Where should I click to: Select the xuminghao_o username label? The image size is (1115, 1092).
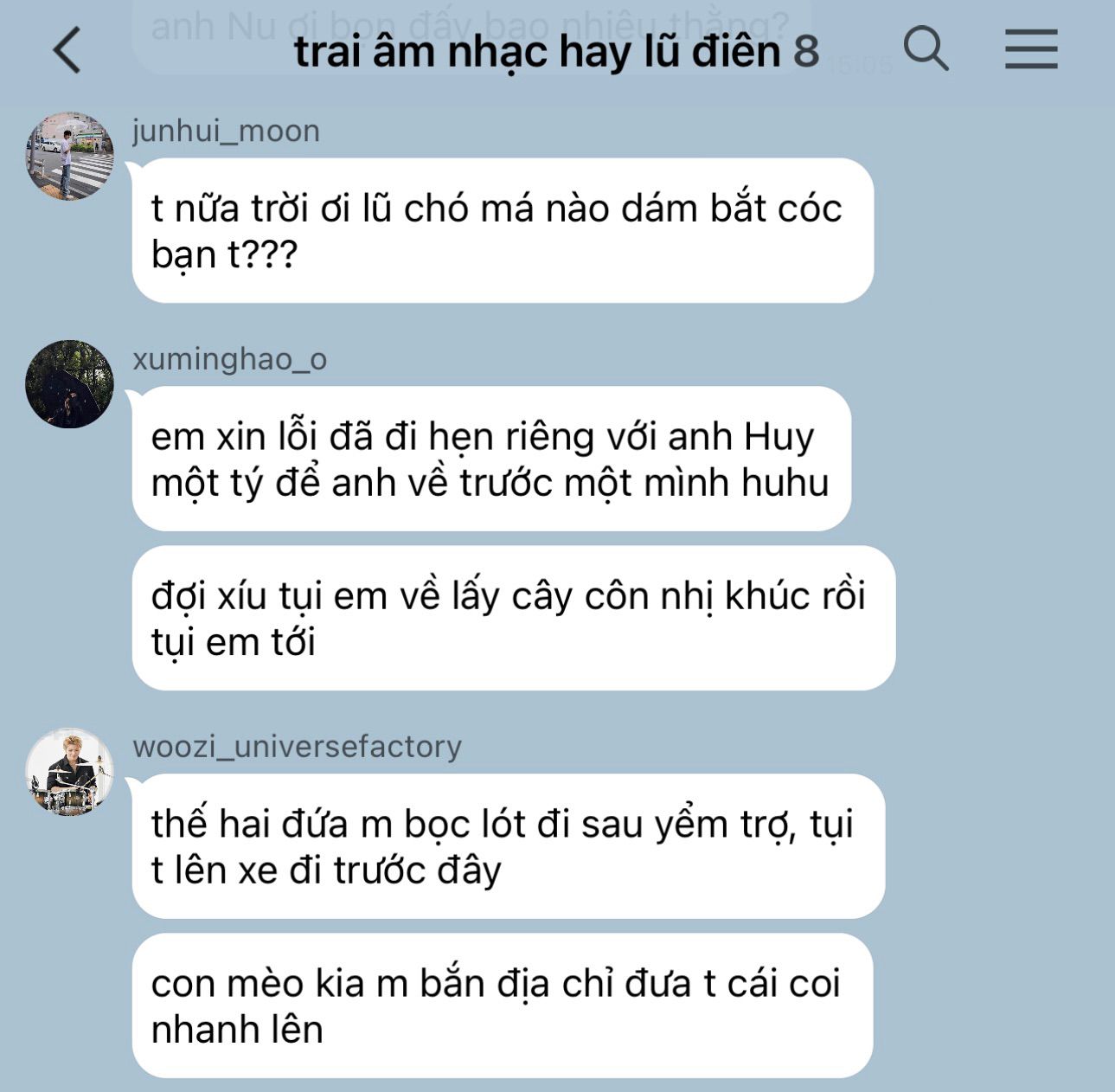tap(230, 358)
